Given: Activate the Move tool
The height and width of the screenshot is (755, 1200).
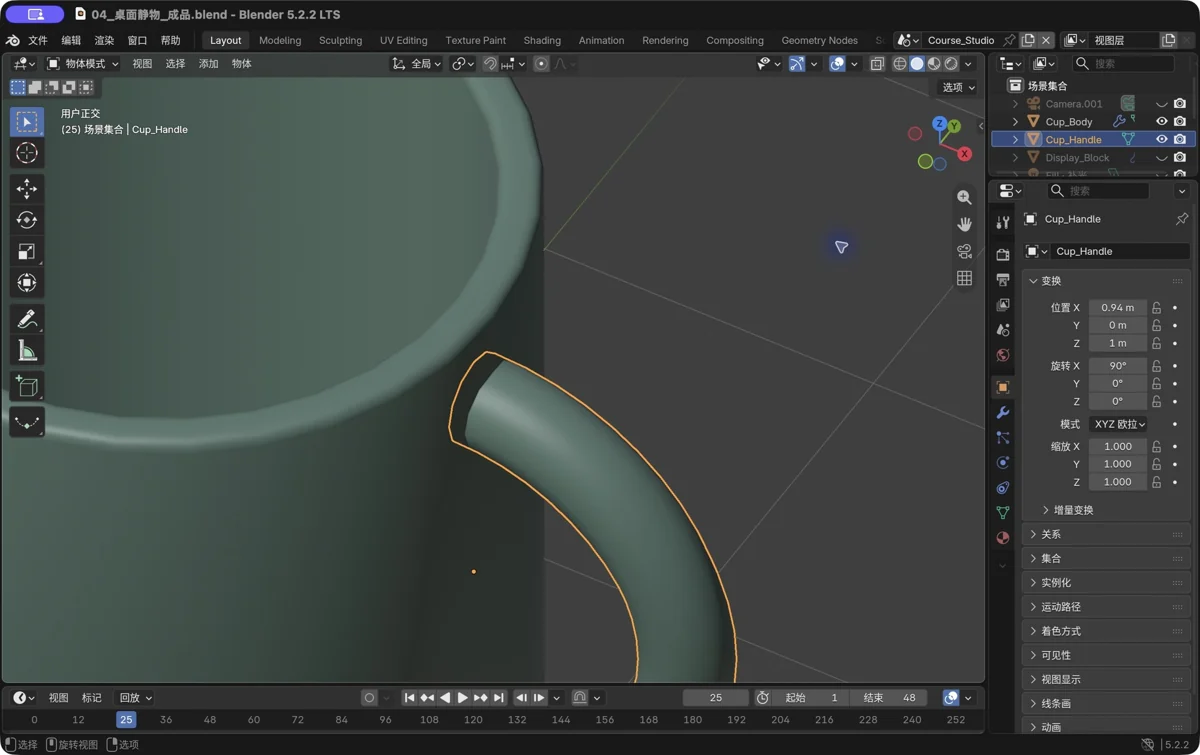Looking at the screenshot, I should click(x=27, y=189).
